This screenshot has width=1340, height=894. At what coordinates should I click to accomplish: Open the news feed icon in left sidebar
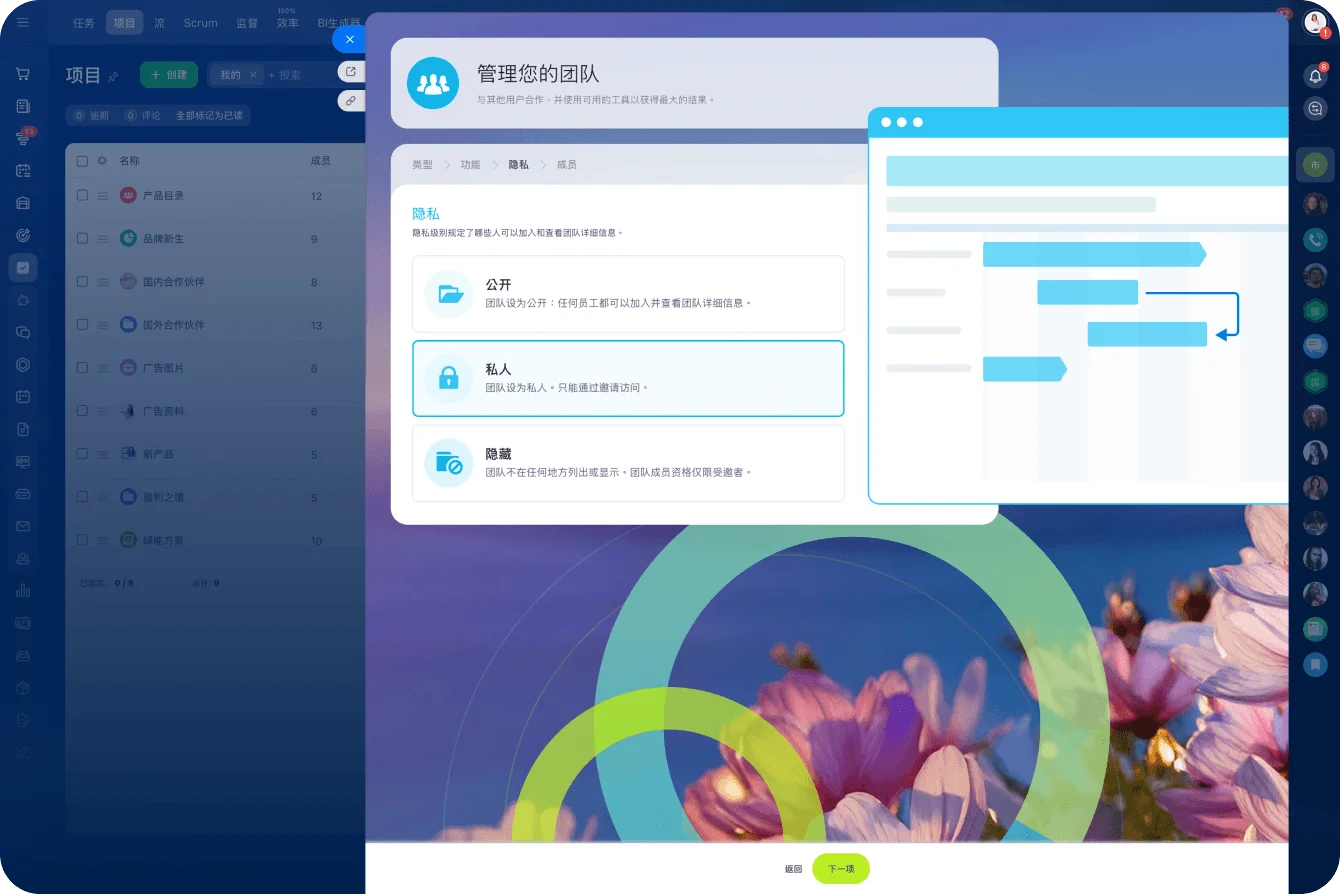23,106
